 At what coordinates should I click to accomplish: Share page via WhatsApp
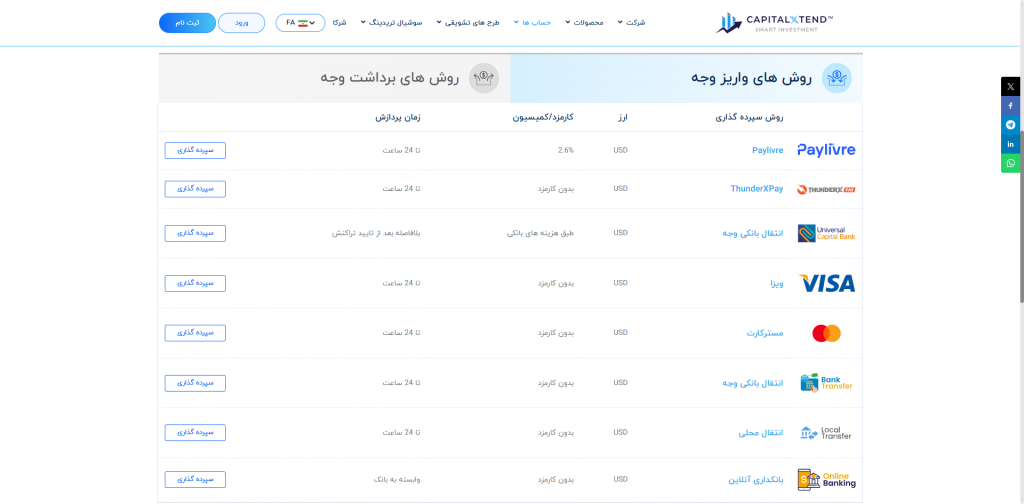(x=1010, y=163)
